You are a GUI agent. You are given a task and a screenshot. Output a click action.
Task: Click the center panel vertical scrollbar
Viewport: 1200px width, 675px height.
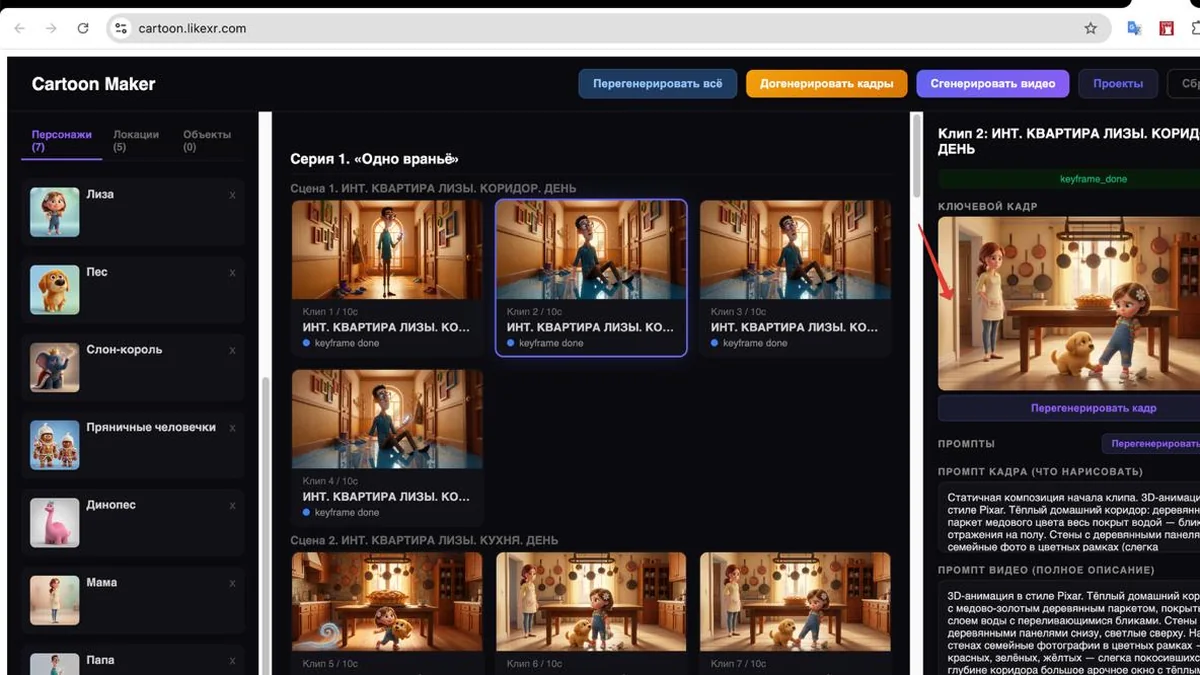click(x=915, y=155)
